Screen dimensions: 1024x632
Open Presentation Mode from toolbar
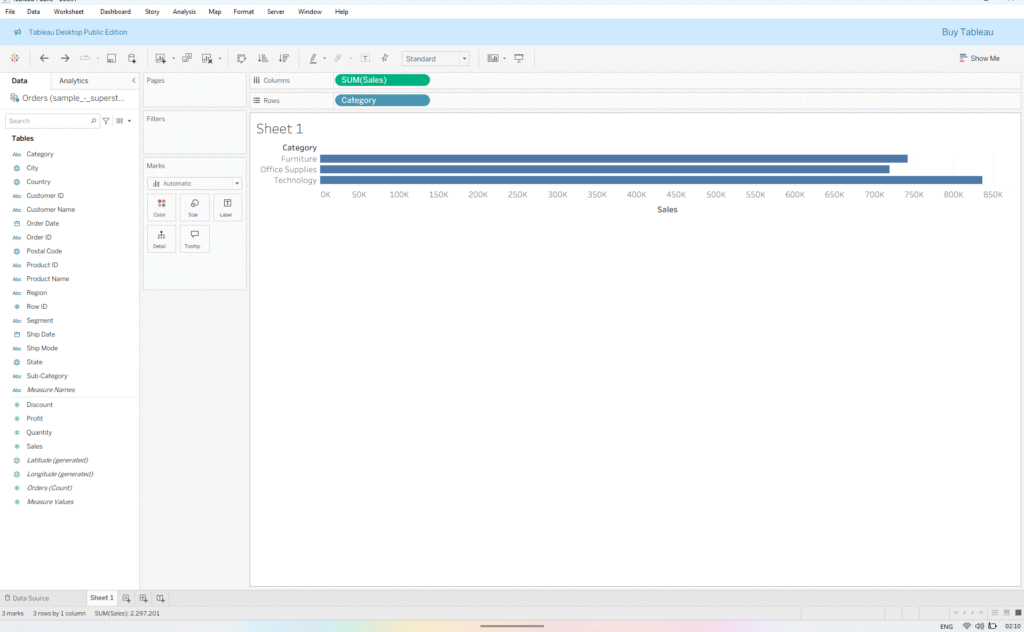[x=519, y=58]
